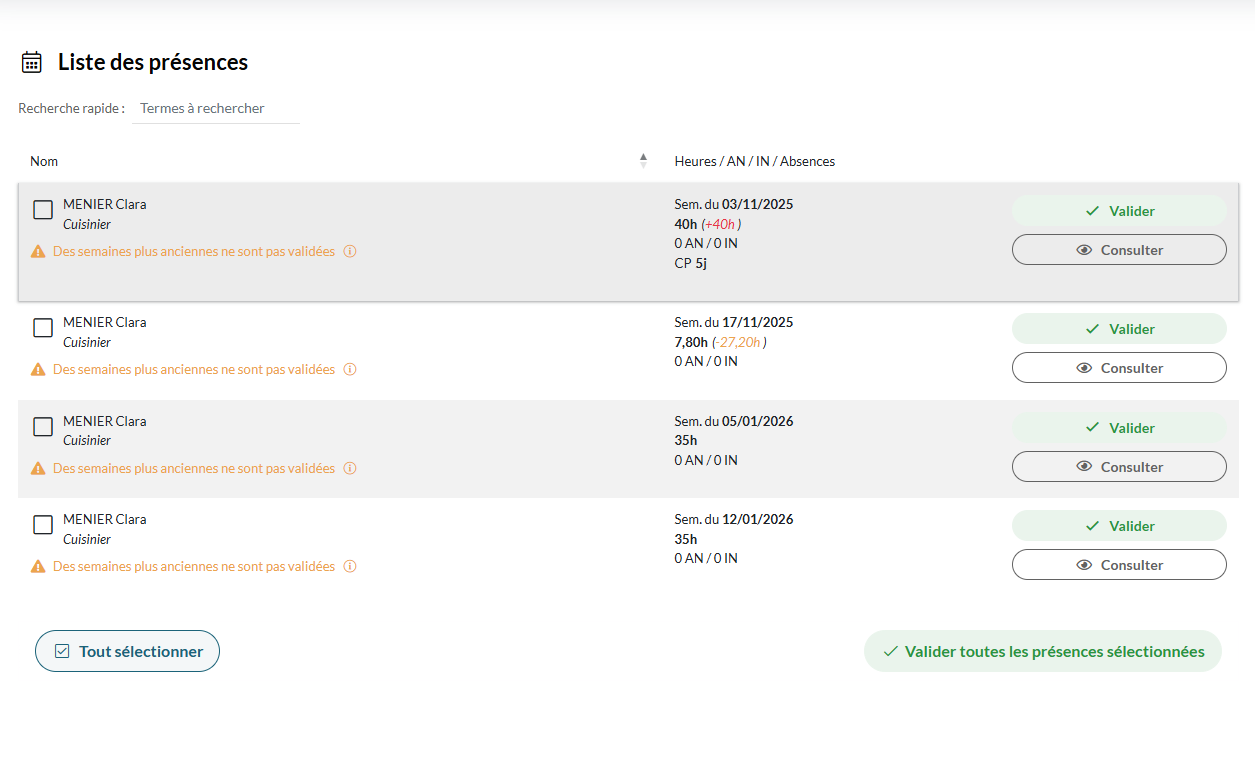
Task: Tick the checkbox for week of 17/11/2025
Action: [x=43, y=328]
